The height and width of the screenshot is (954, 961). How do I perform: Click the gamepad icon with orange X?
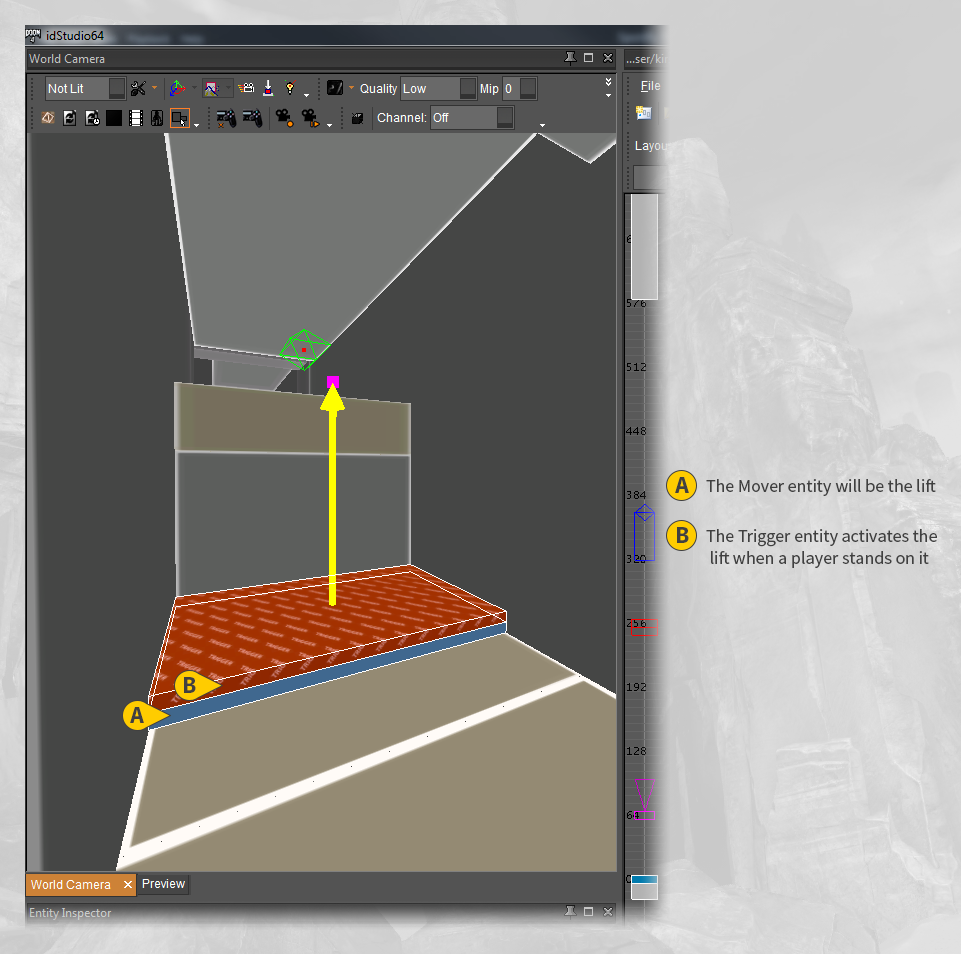click(226, 118)
